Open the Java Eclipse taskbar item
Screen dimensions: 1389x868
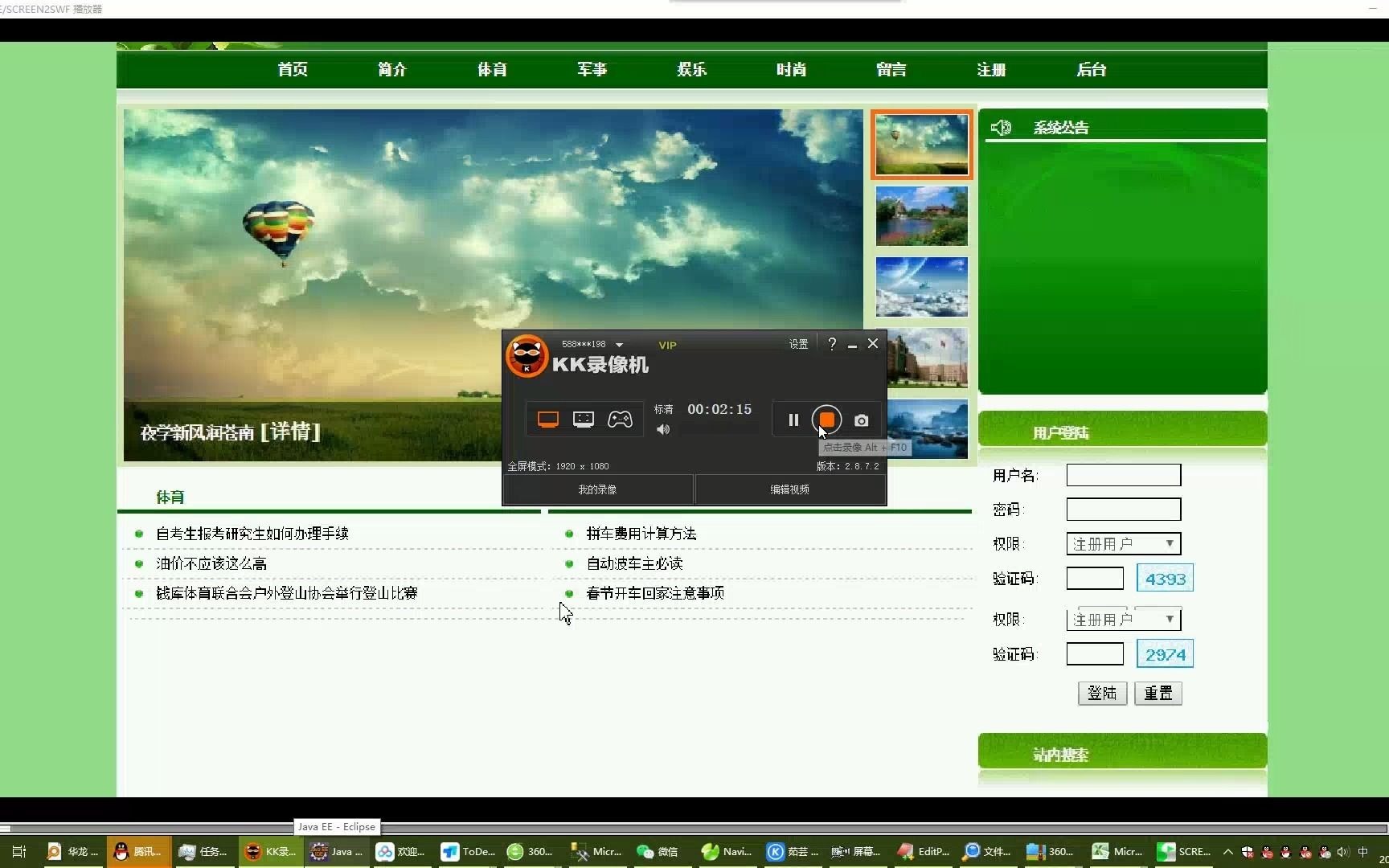point(338,852)
